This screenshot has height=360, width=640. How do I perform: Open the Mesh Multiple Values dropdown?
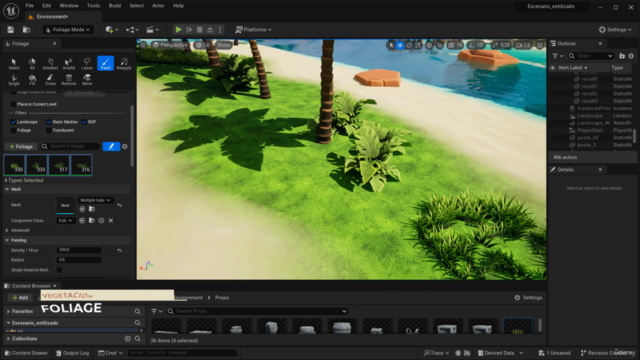(95, 200)
